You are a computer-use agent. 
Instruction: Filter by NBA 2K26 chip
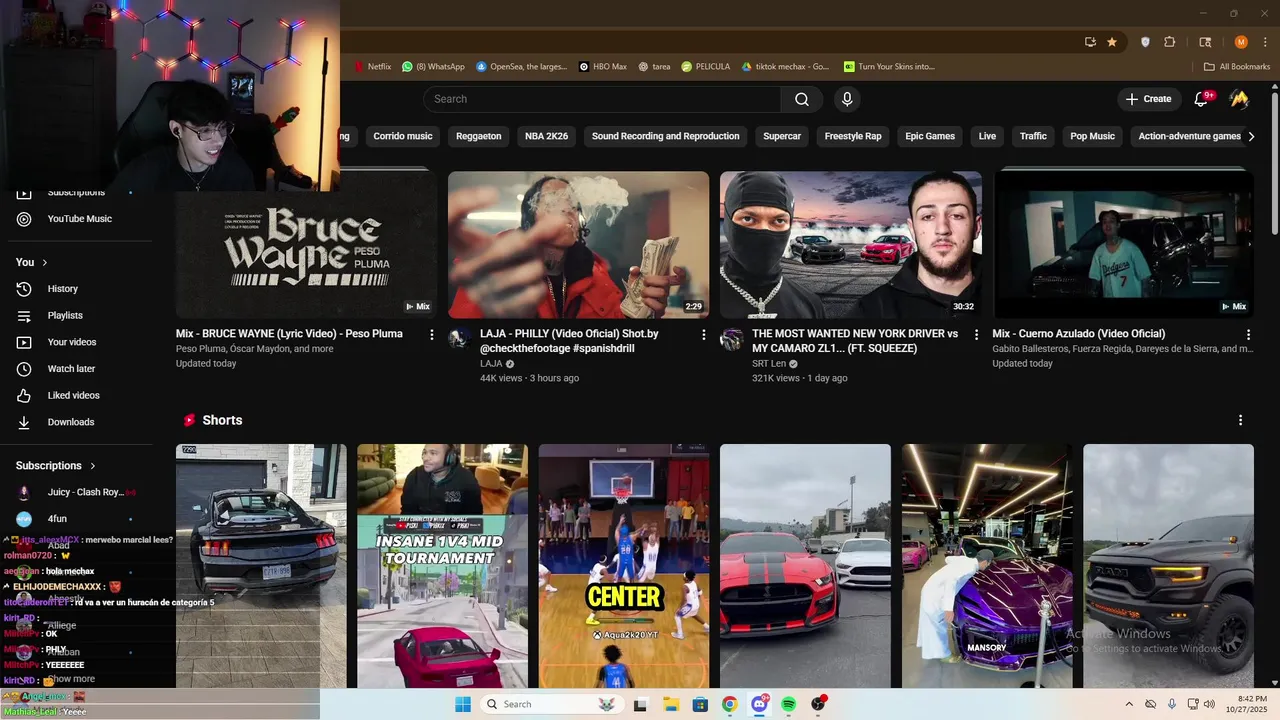click(547, 136)
